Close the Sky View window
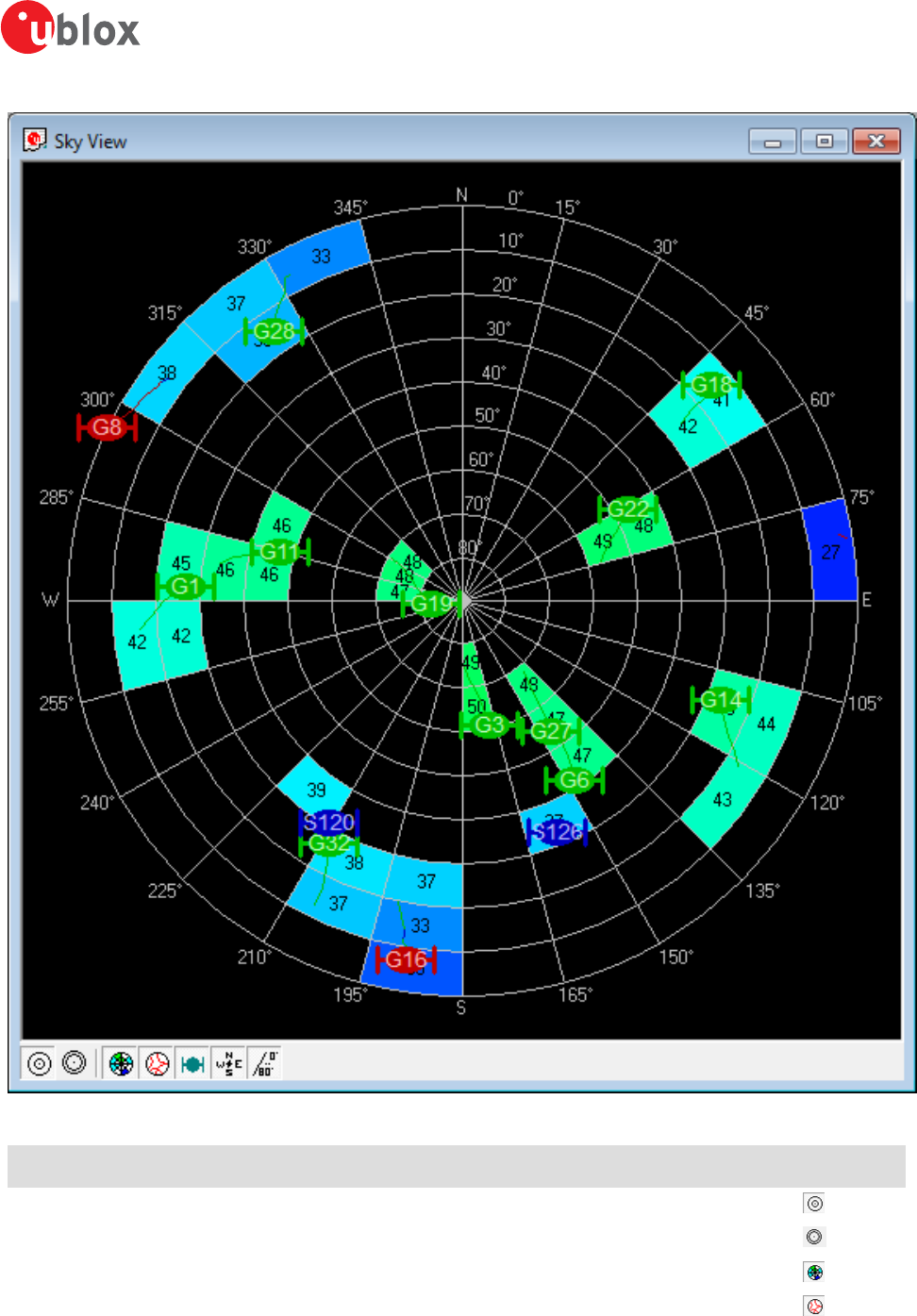Screen dimensions: 917x1316 coord(876,142)
